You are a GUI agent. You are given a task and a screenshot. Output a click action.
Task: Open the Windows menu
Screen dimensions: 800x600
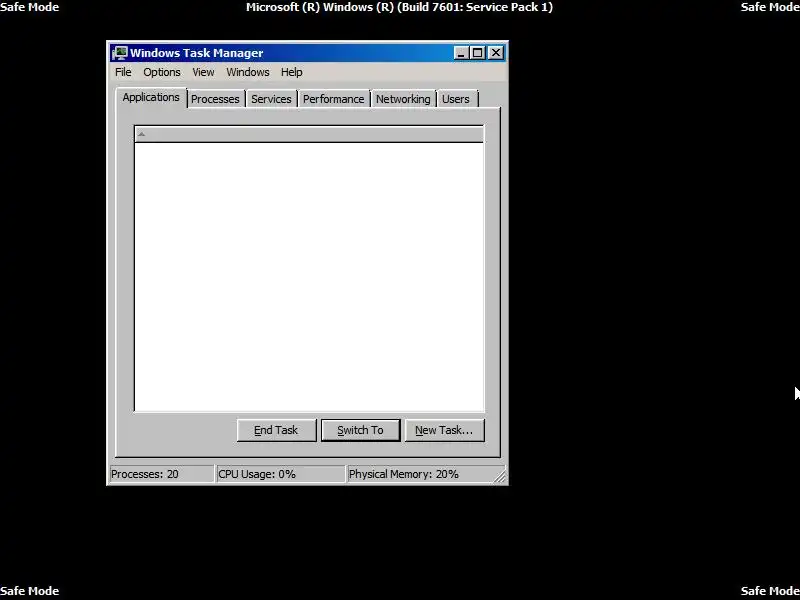248,72
